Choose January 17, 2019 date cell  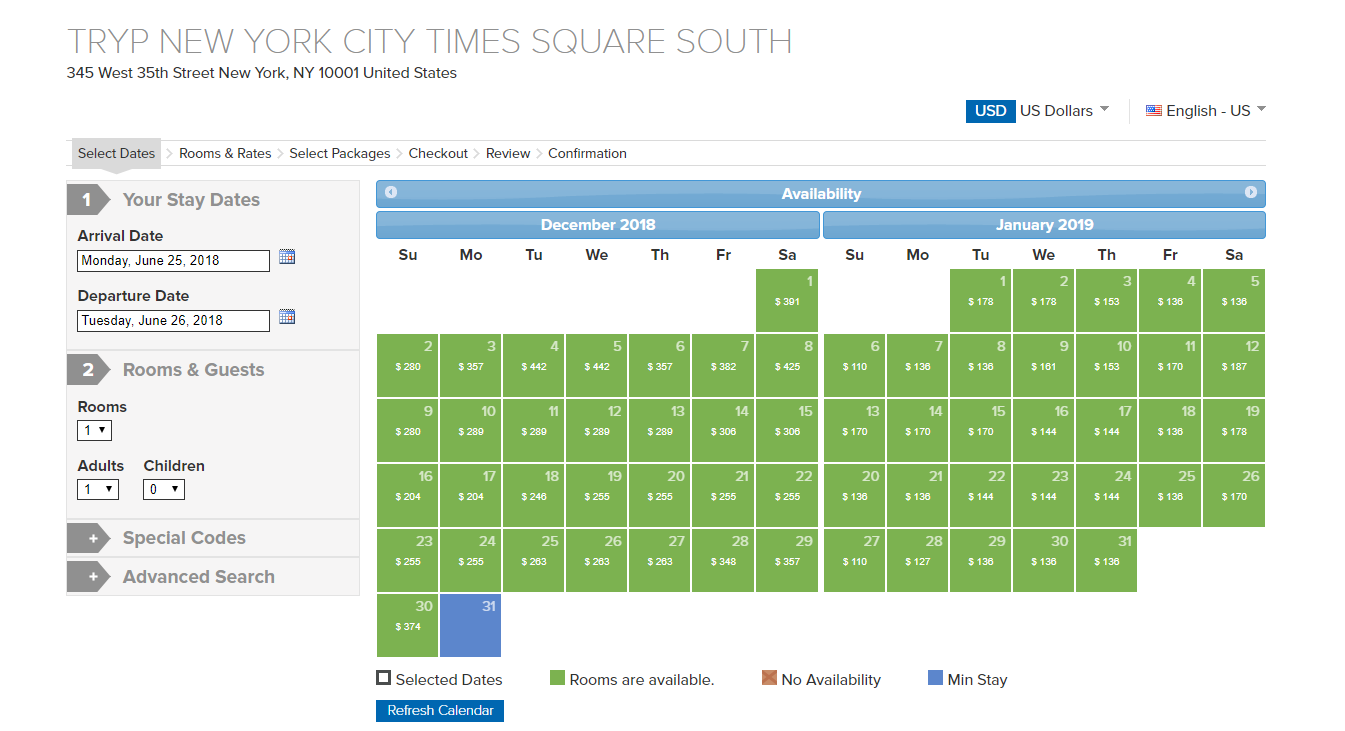1107,430
